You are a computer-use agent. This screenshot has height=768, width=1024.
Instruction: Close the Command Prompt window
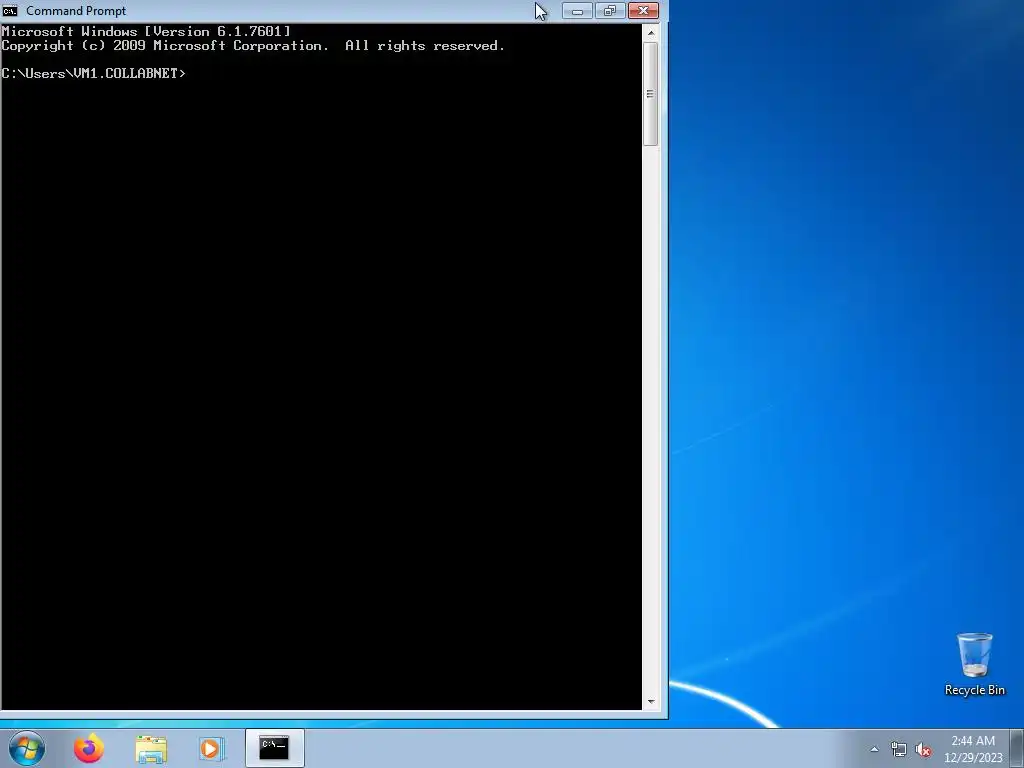point(643,10)
